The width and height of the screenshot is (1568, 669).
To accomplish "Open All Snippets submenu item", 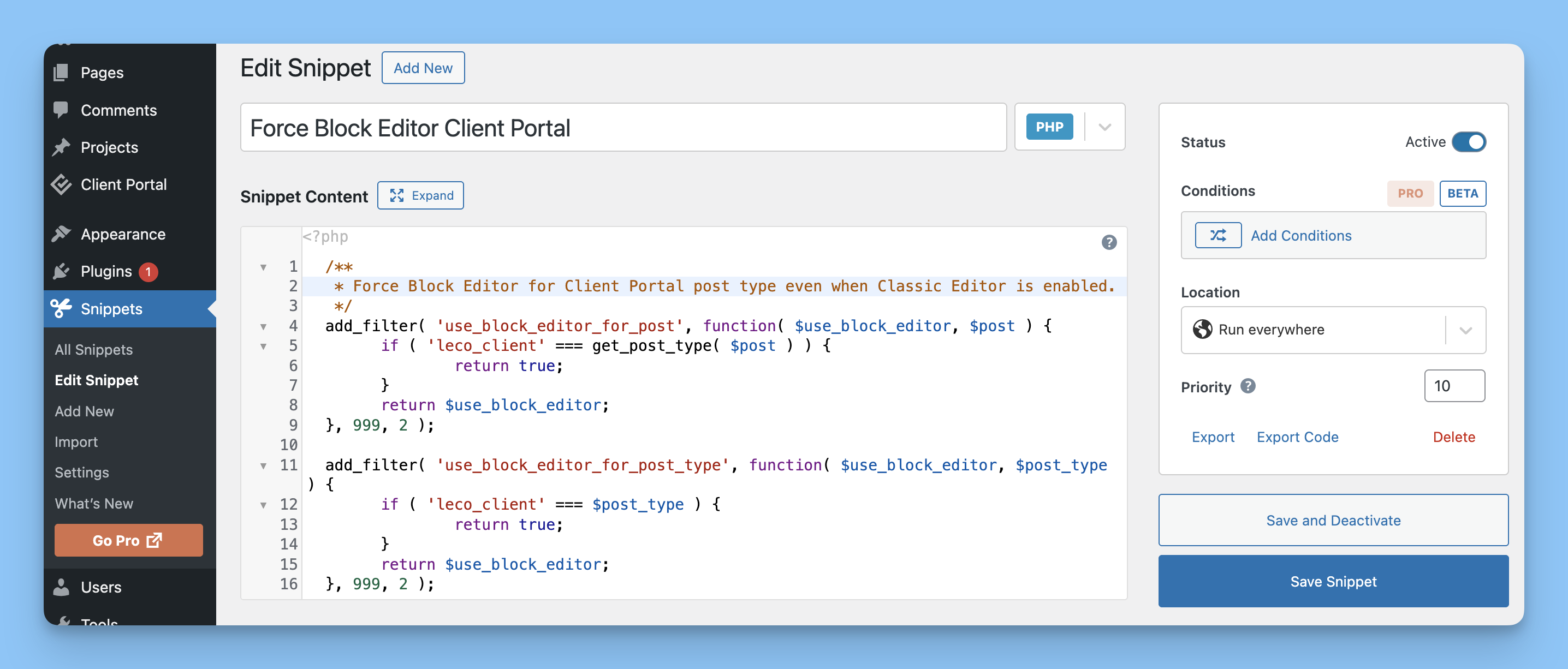I will [x=94, y=350].
